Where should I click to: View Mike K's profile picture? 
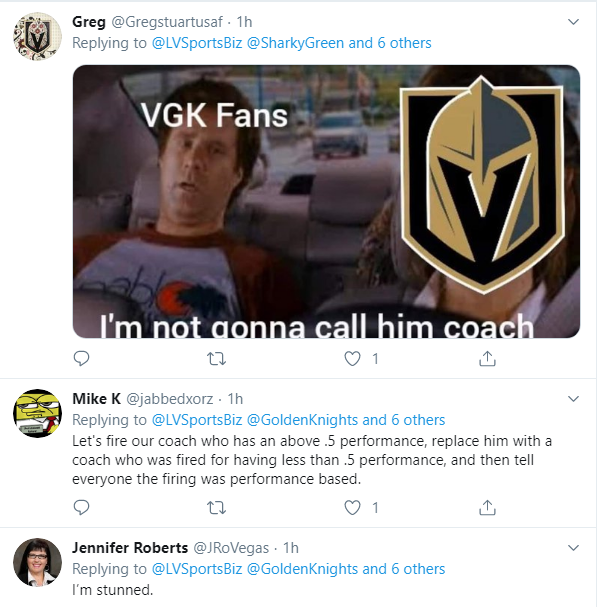[37, 413]
